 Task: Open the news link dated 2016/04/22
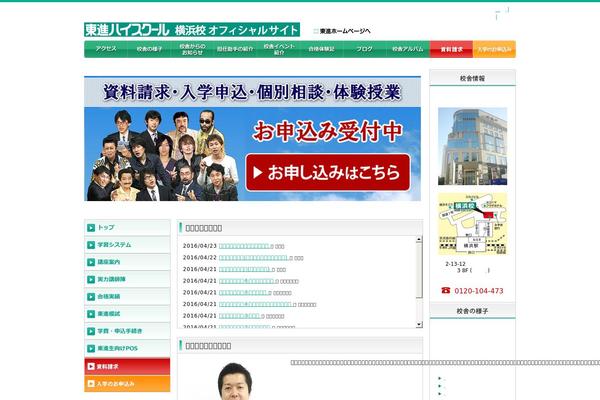(256, 258)
